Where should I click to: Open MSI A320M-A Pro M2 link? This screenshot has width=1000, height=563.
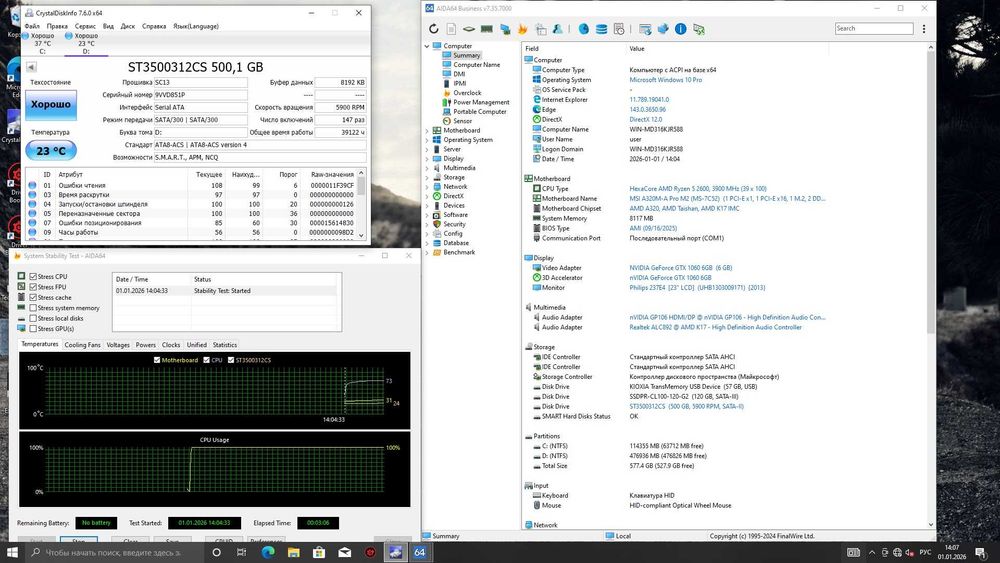(727, 199)
